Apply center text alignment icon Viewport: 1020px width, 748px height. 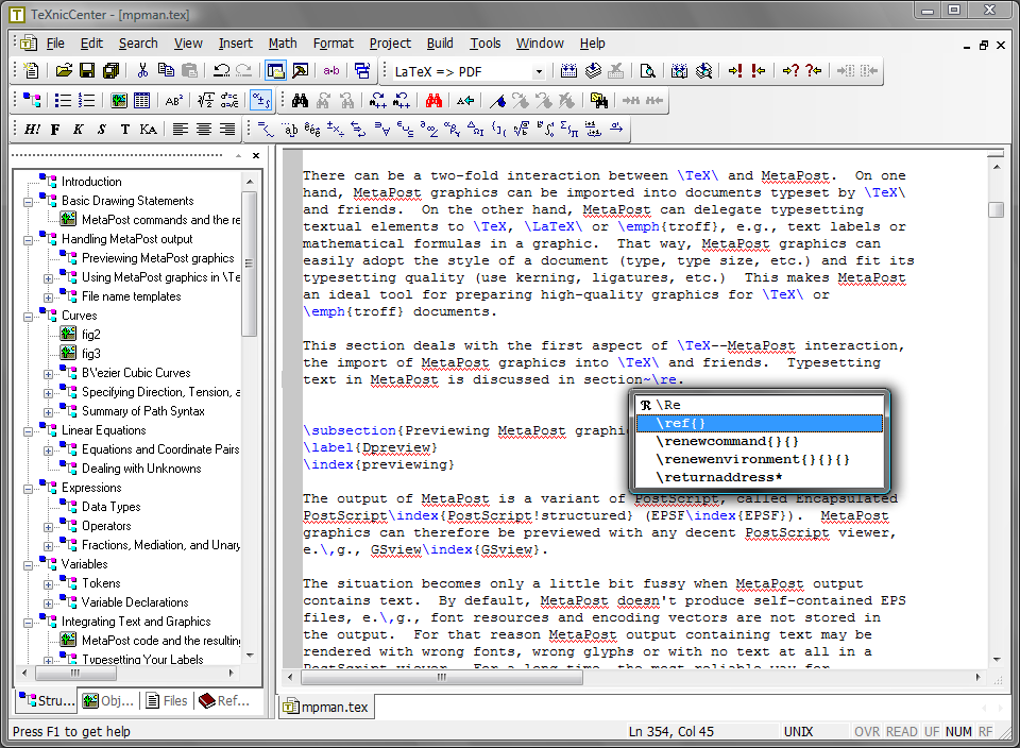(204, 129)
